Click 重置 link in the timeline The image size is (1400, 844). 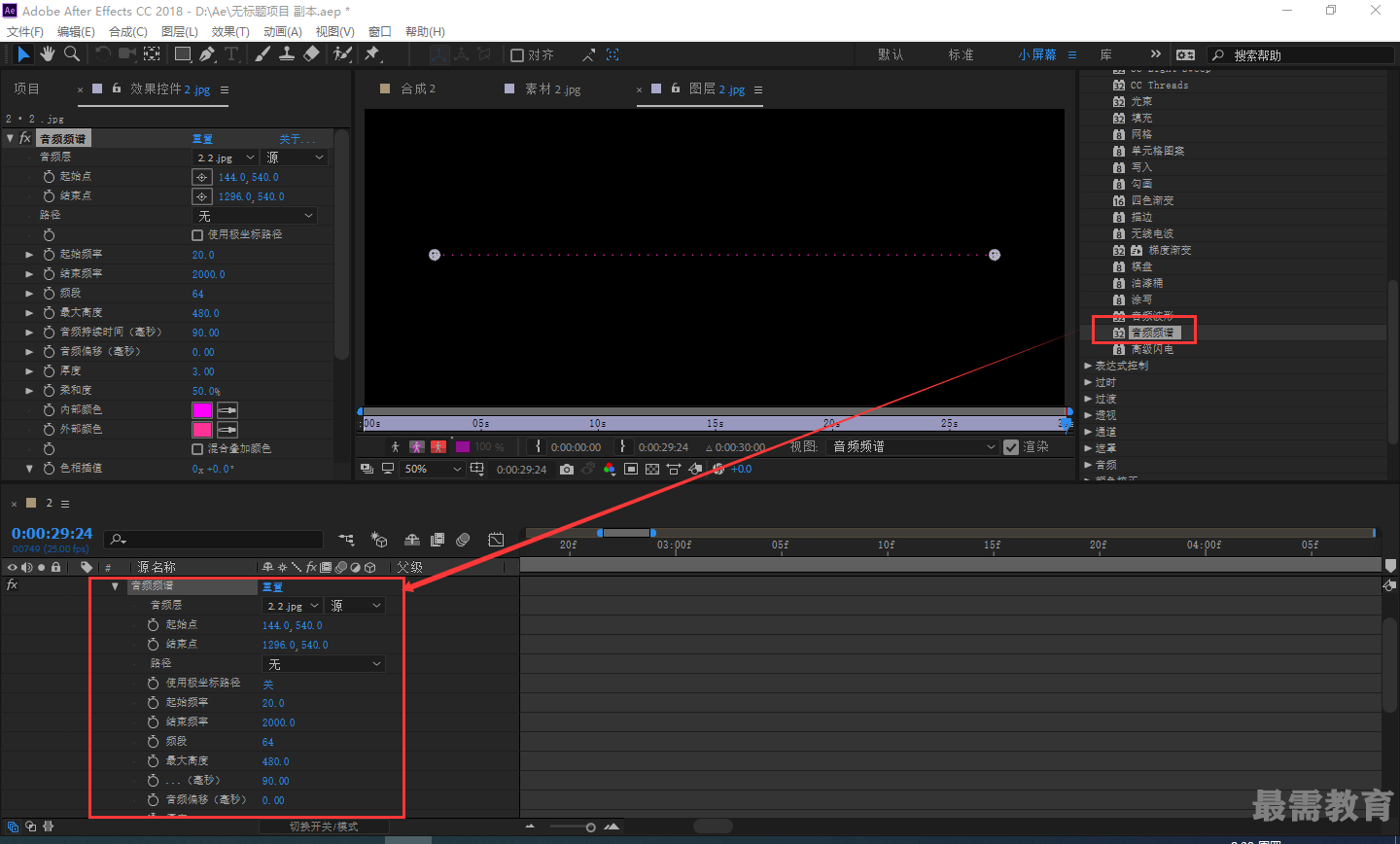coord(272,586)
